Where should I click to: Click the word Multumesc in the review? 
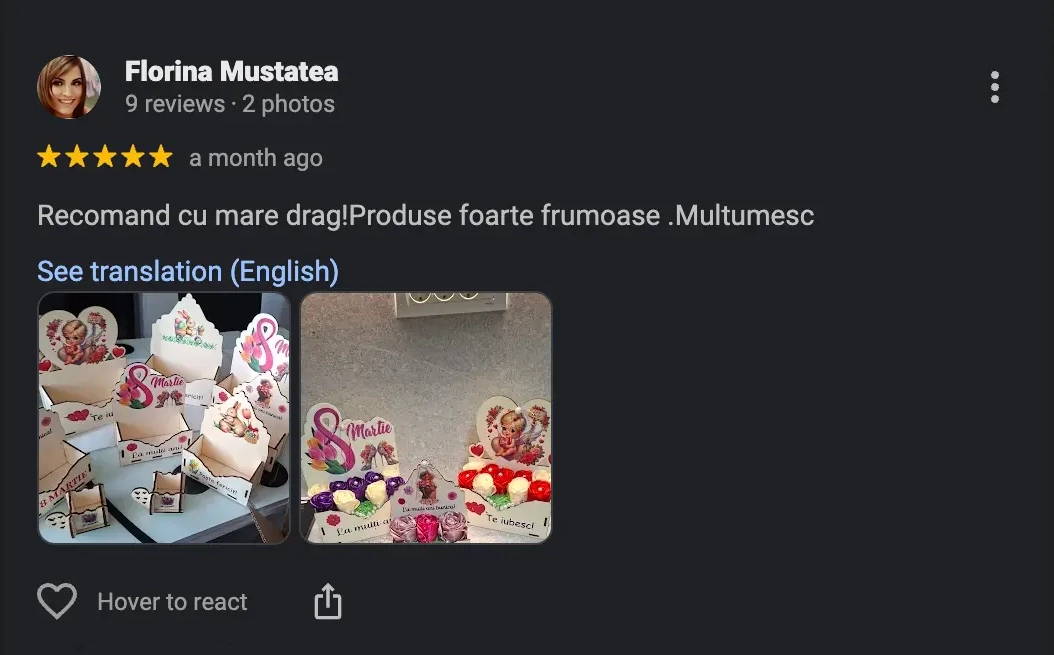(744, 216)
